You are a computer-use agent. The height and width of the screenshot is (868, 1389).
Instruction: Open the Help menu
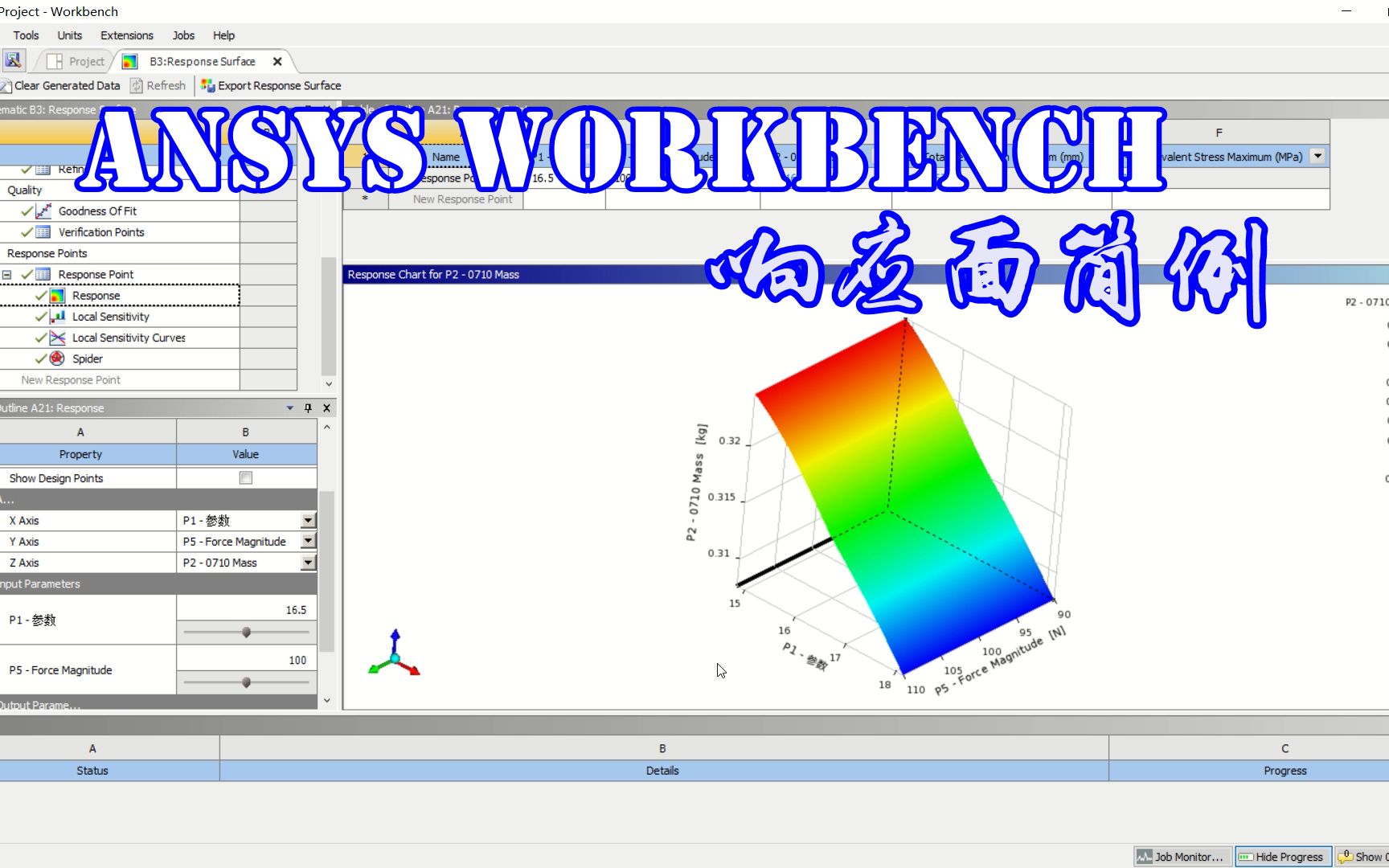coord(223,35)
